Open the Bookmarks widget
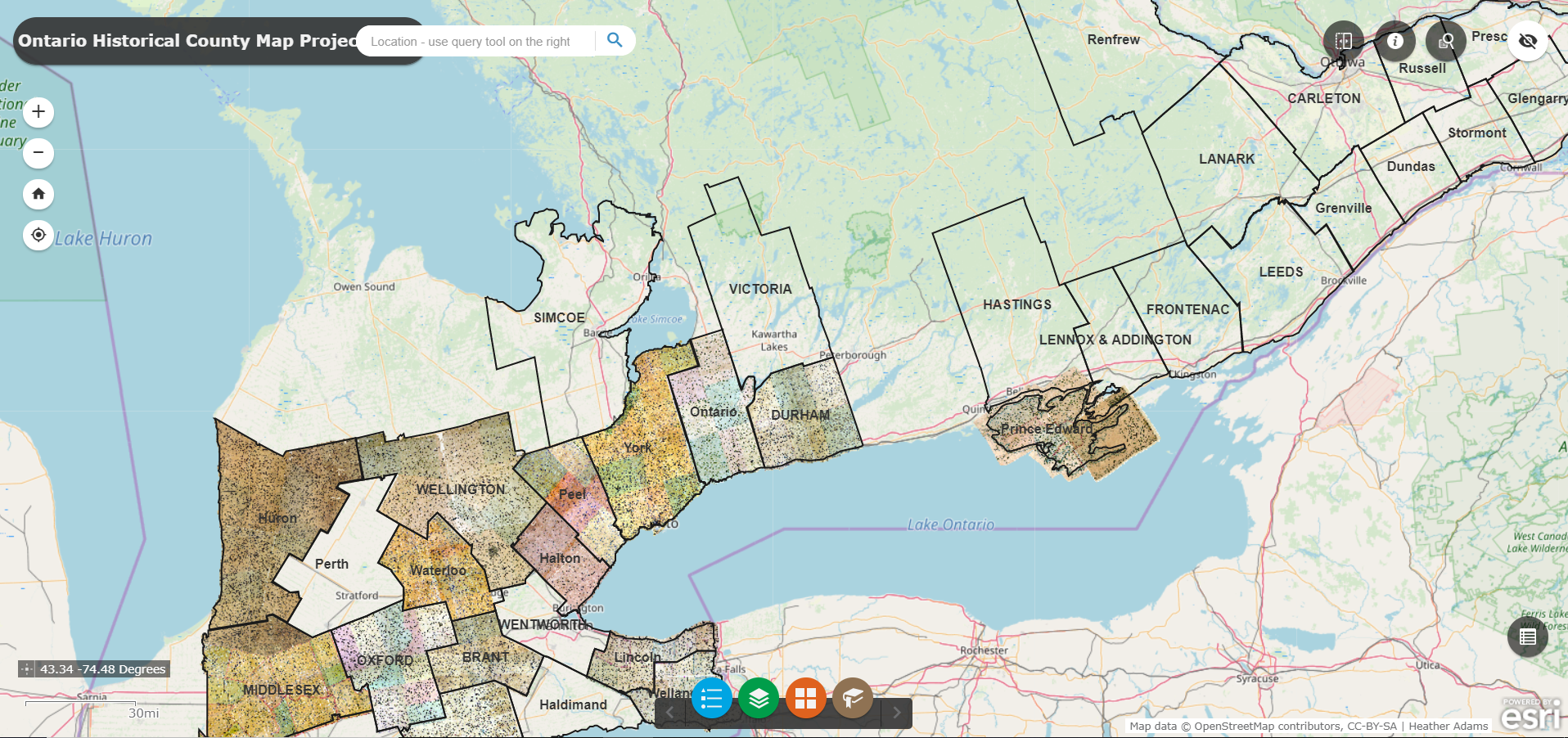This screenshot has width=1568, height=738. [853, 698]
